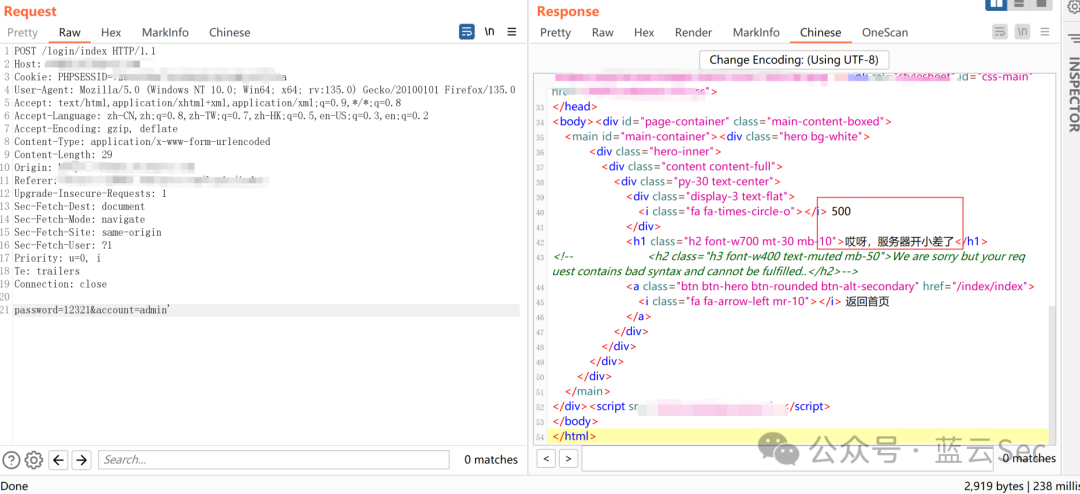
Task: Click the 'content content-full' div line
Action: point(692,167)
